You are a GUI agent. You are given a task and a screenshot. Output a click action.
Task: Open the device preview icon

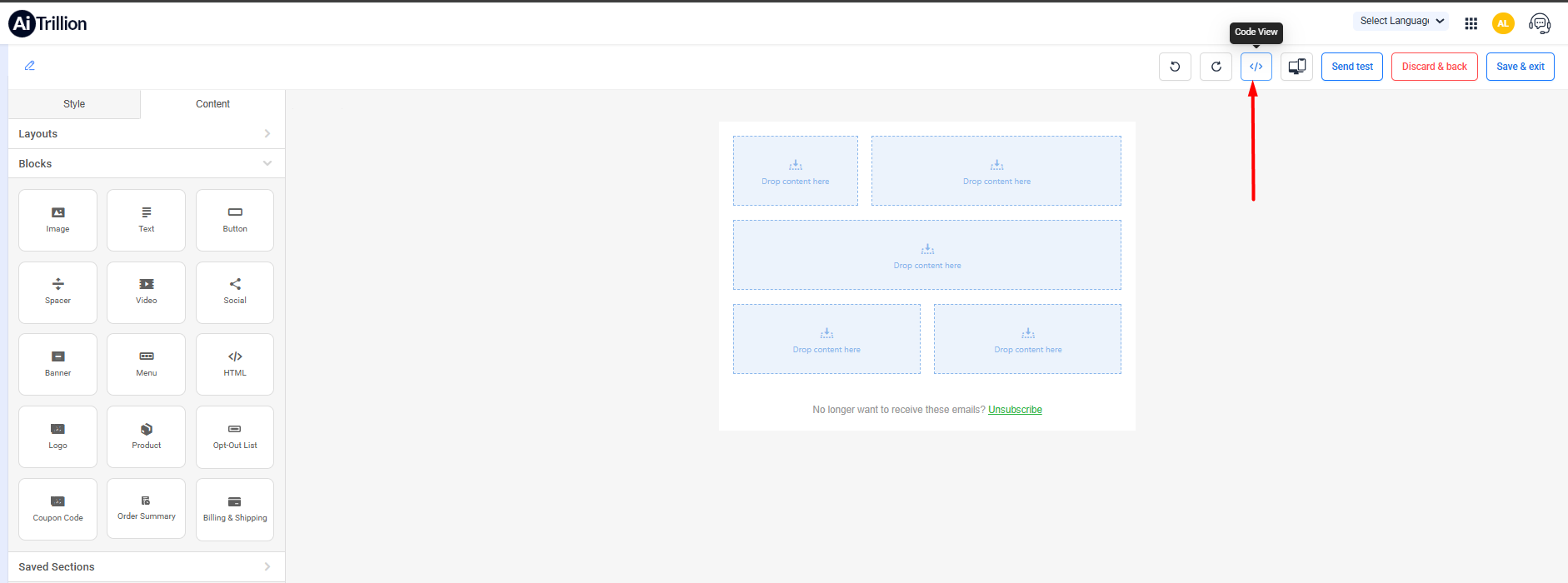[1296, 67]
